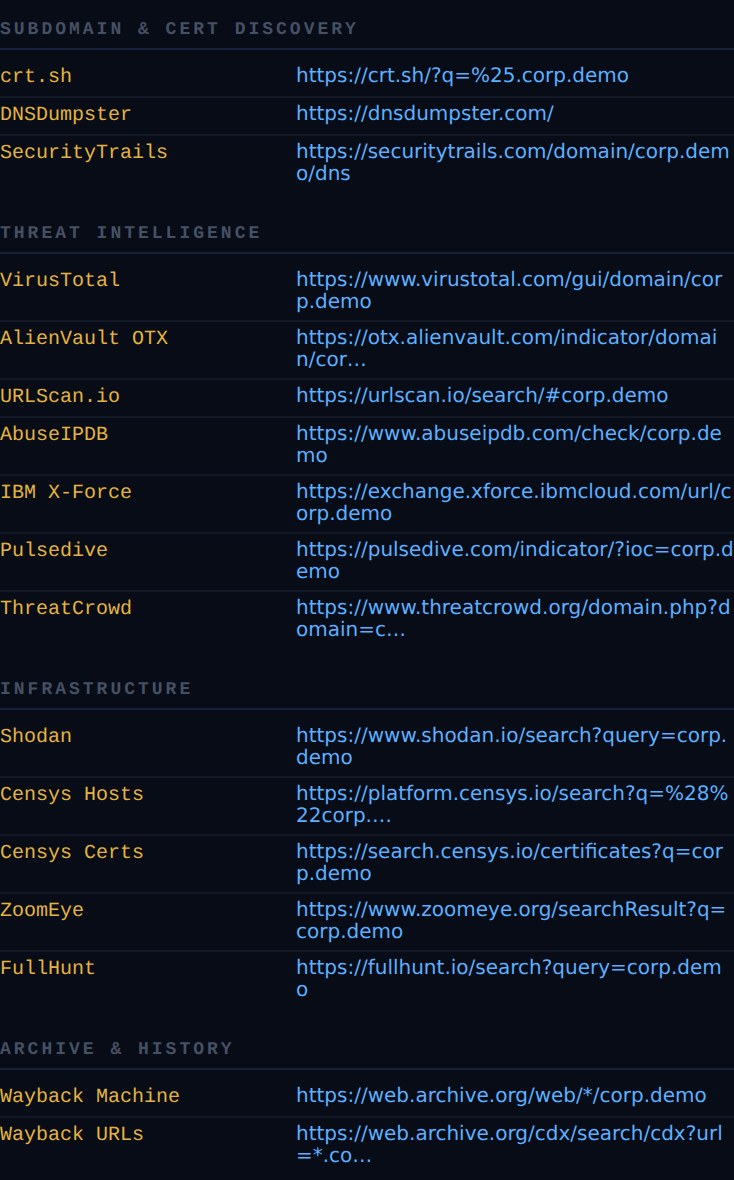Select the IBM X-Force label
This screenshot has width=734, height=1180.
tap(65, 492)
